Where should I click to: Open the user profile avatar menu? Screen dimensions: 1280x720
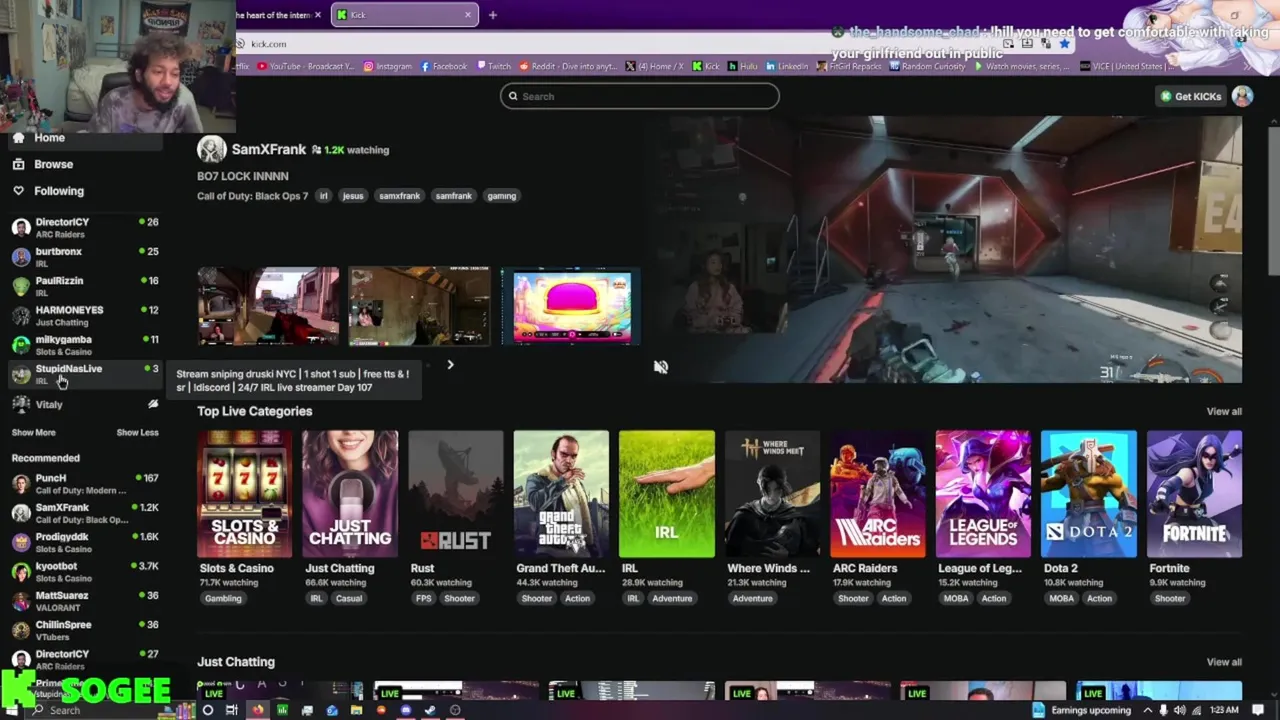(1242, 96)
